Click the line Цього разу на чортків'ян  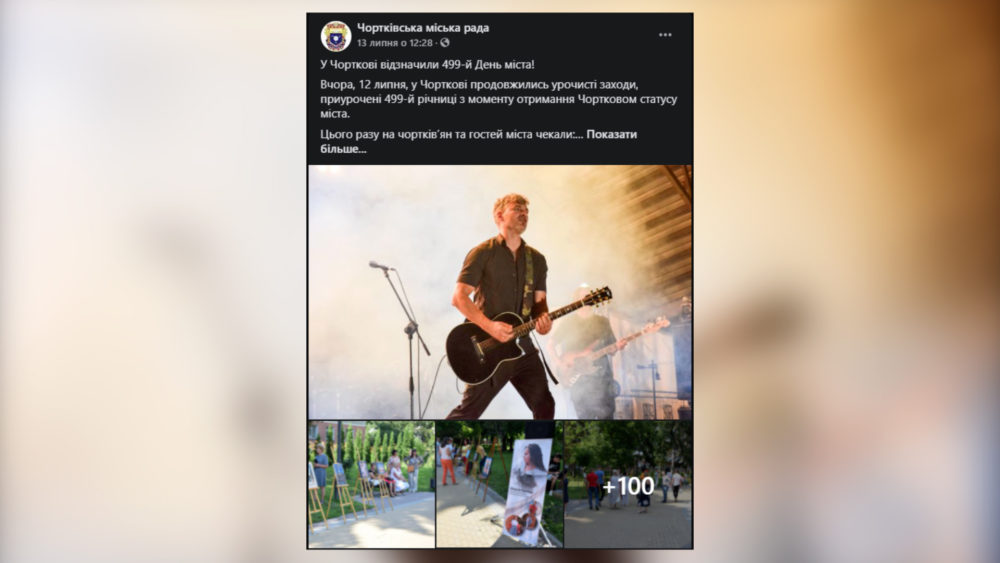pyautogui.click(x=450, y=134)
